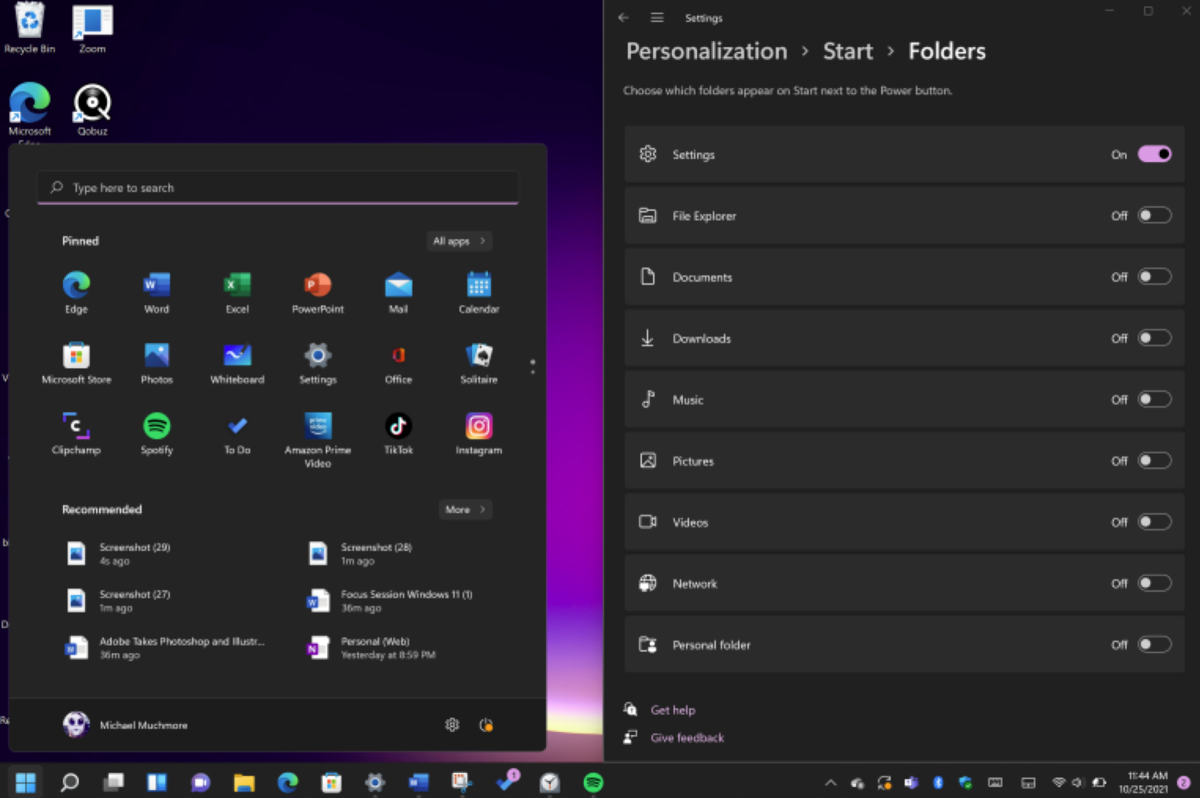1200x798 pixels.
Task: Open Settings gear beside the Power button
Action: (x=452, y=725)
